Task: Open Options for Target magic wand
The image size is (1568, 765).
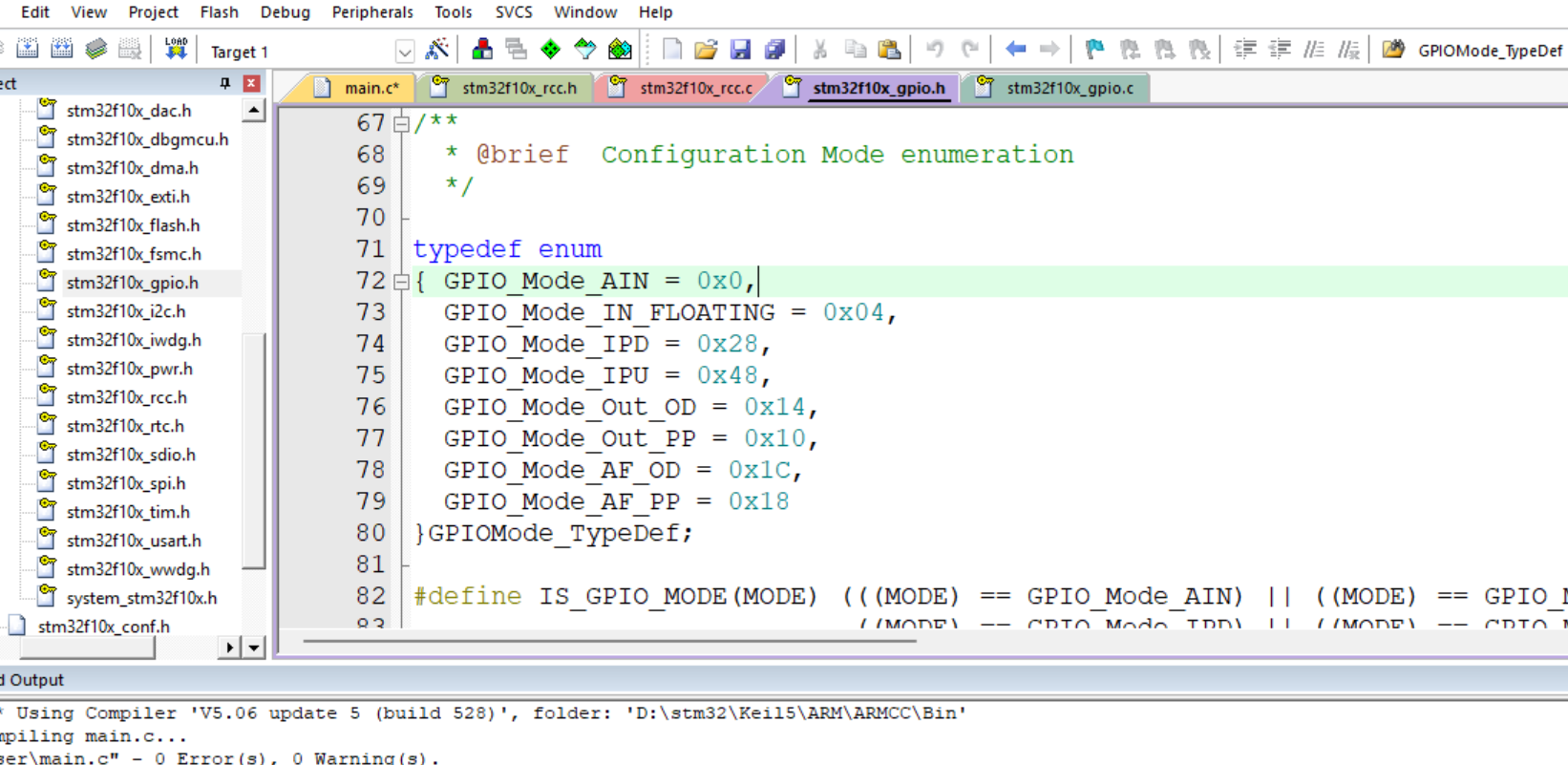Action: click(x=437, y=50)
